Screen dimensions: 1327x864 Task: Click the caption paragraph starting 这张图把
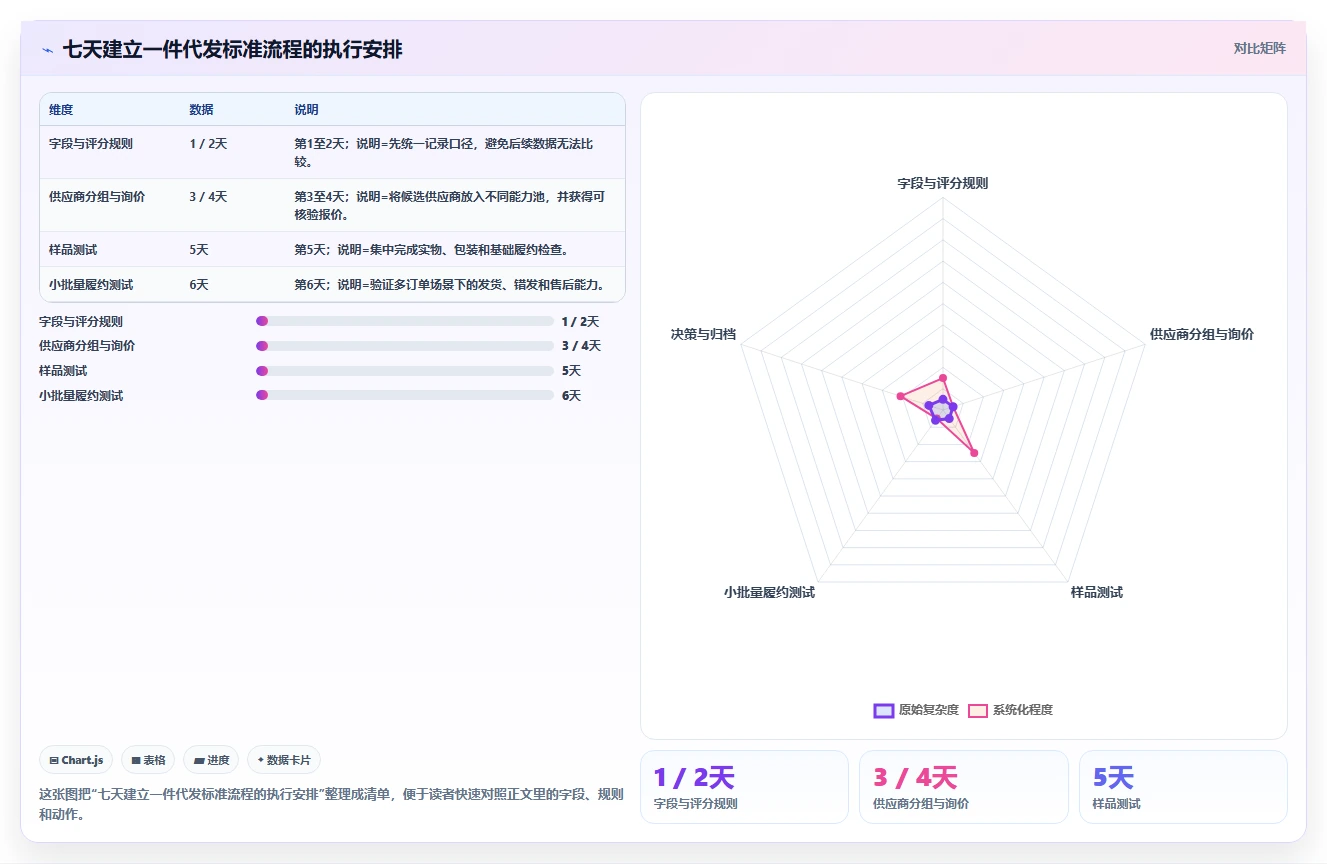[331, 804]
